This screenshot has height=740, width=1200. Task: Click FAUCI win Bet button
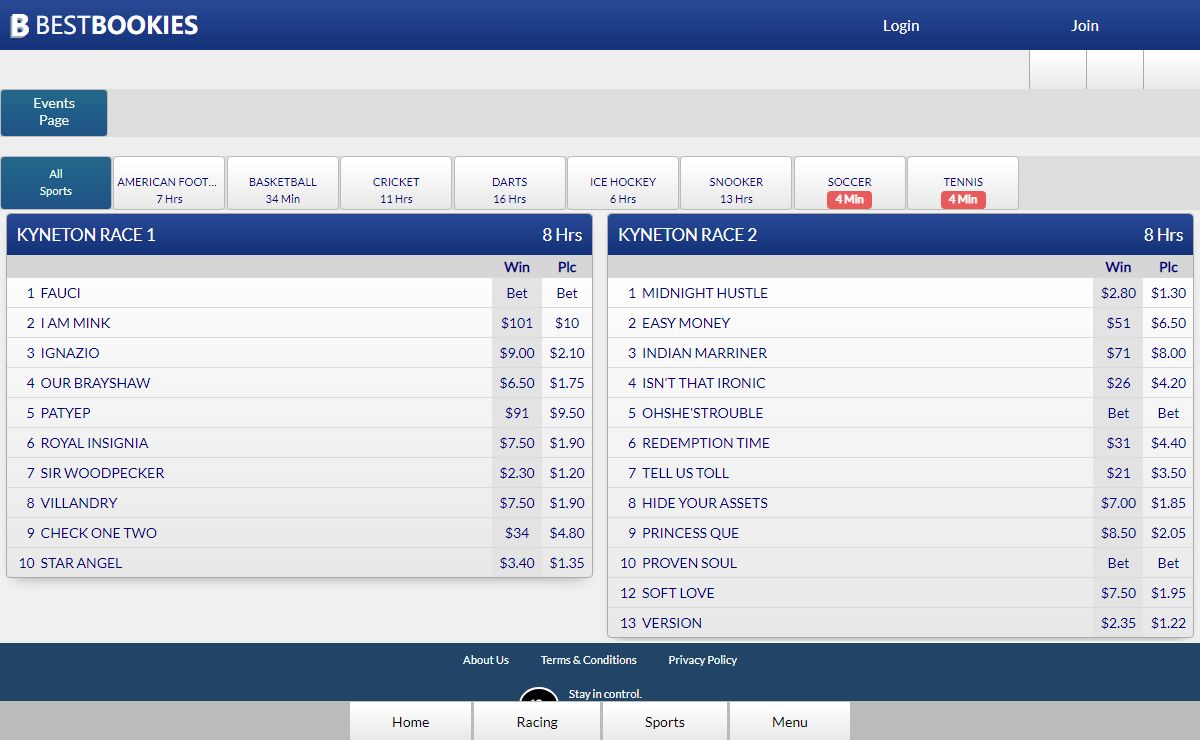point(517,293)
